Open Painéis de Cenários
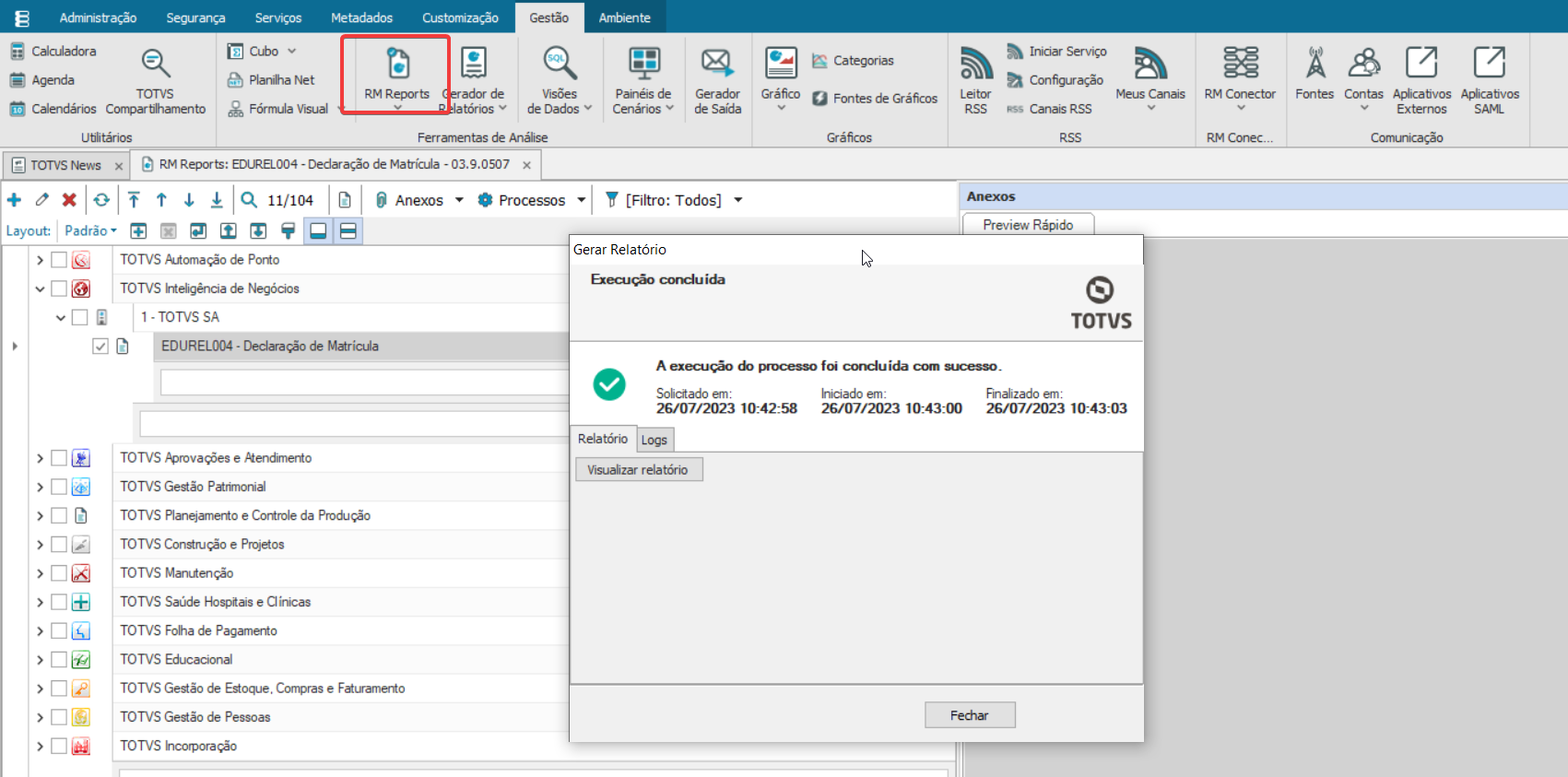1568x777 pixels. 643,81
